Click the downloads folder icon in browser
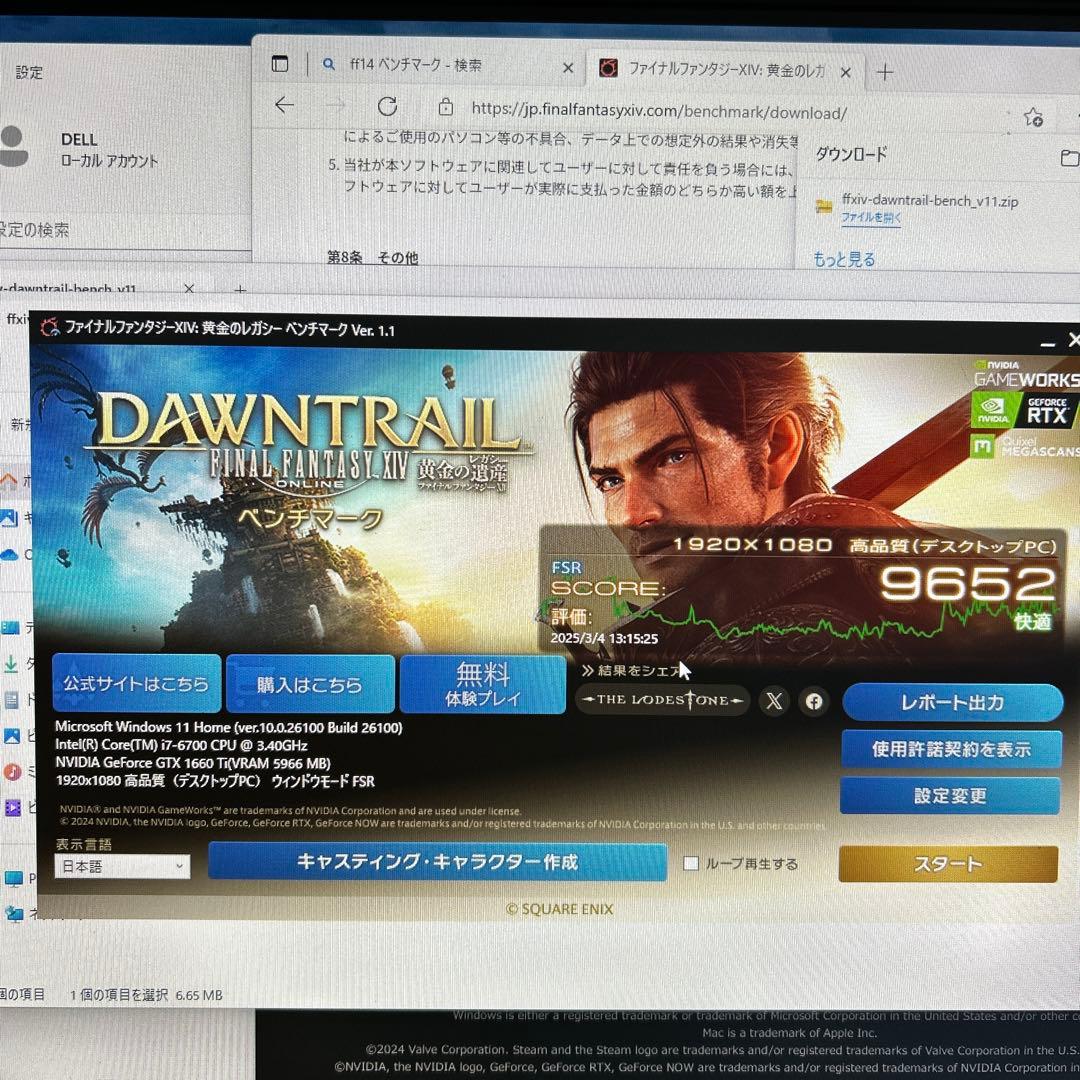The image size is (1080, 1080). (1069, 157)
